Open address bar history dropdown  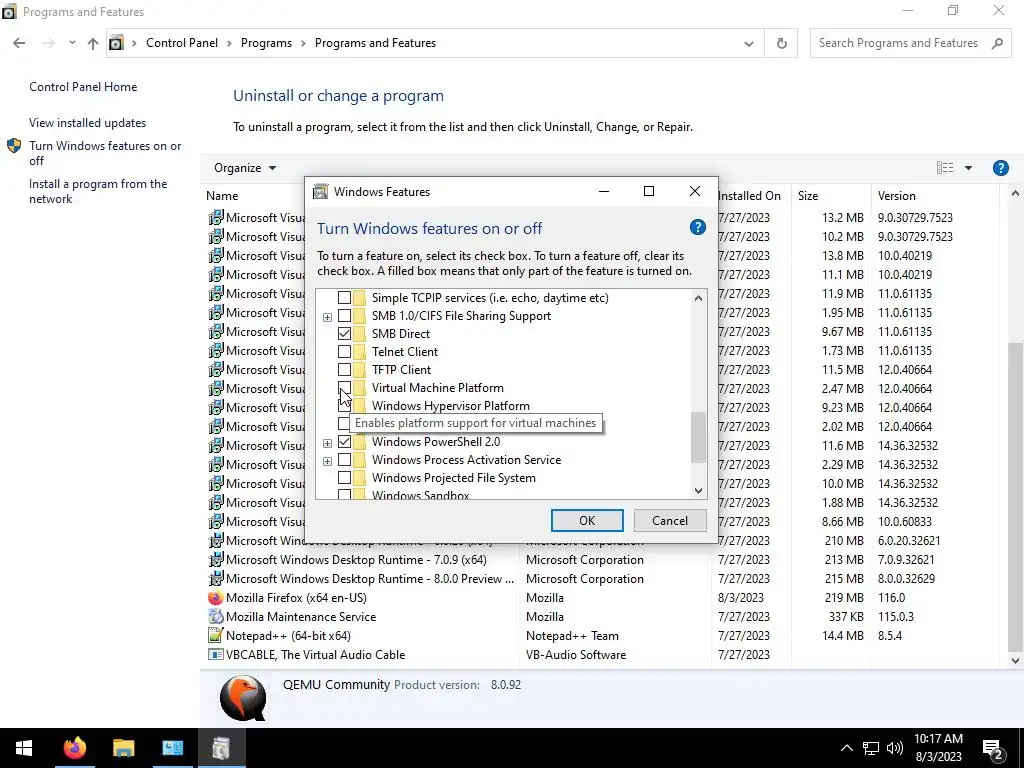[748, 44]
